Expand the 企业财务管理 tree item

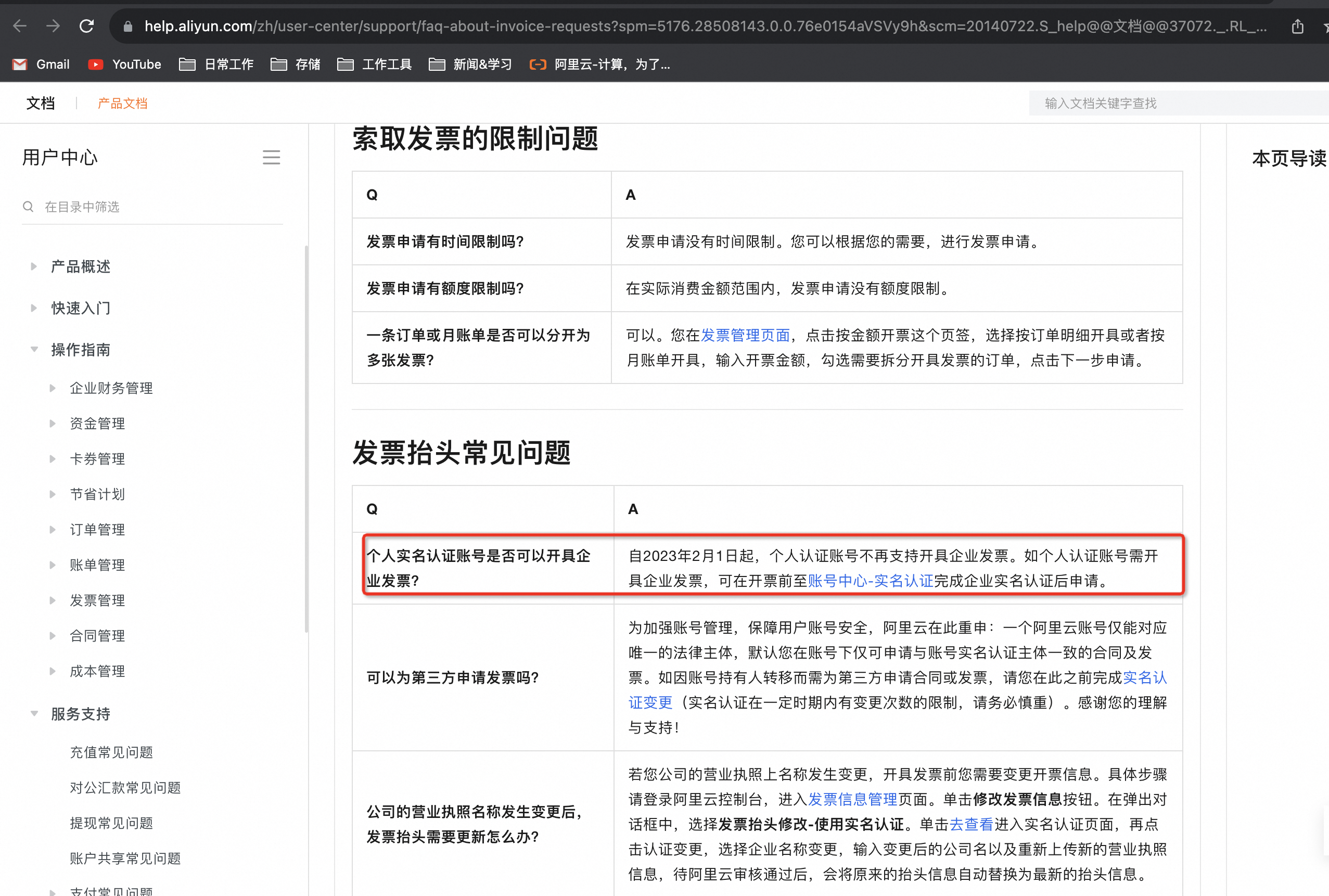53,388
